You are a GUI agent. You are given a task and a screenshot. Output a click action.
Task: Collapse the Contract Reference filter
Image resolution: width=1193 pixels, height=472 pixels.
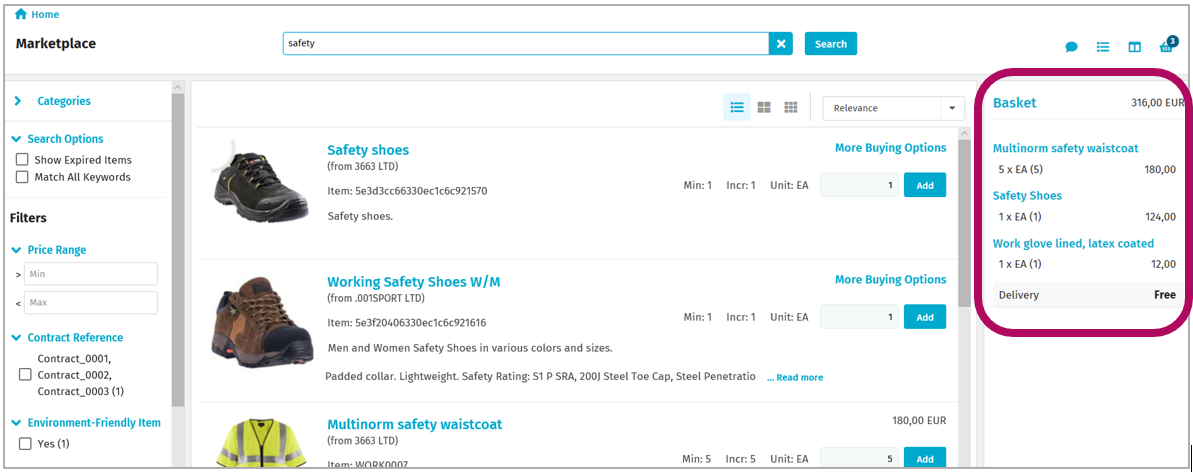(68, 338)
